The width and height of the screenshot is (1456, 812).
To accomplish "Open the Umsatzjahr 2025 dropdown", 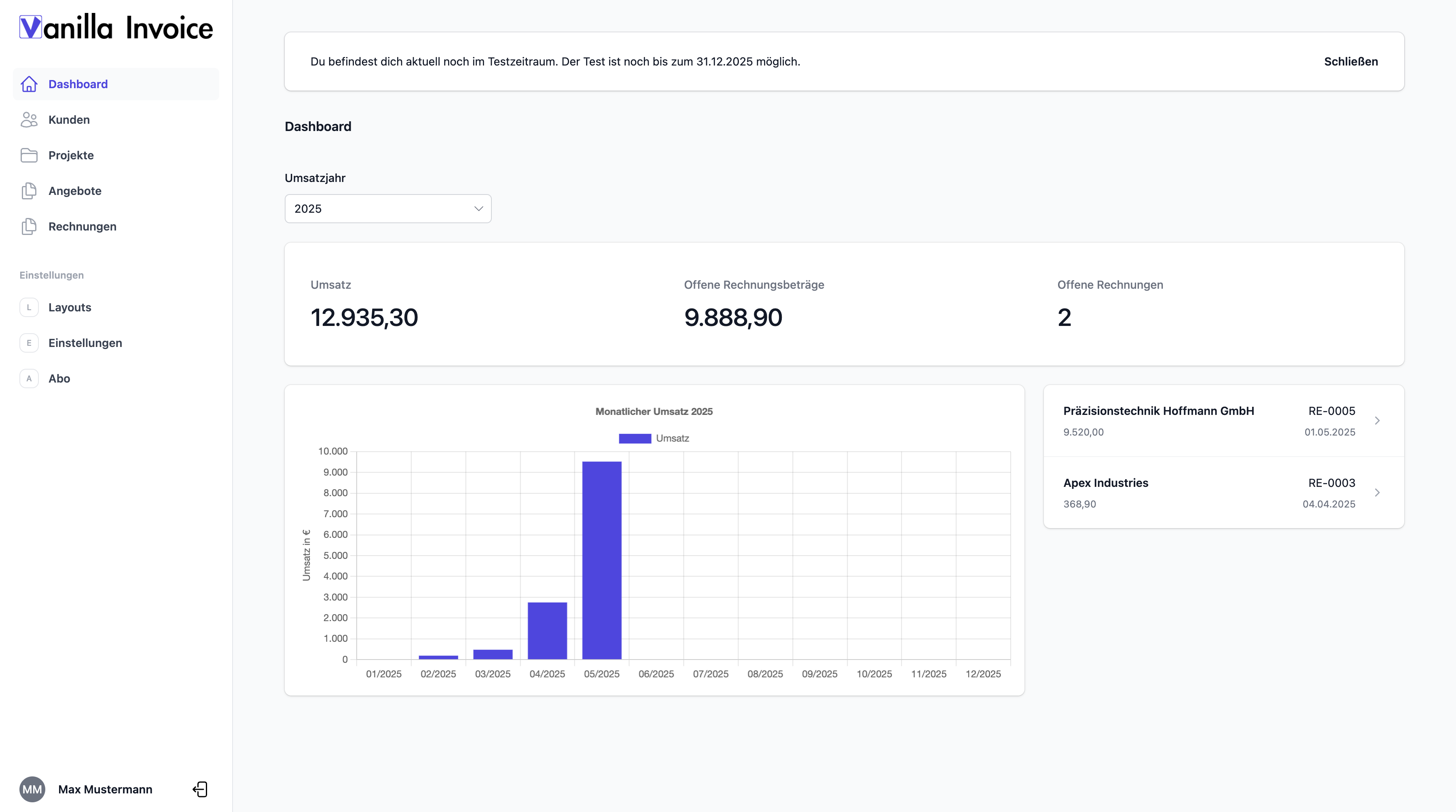I will coord(388,209).
